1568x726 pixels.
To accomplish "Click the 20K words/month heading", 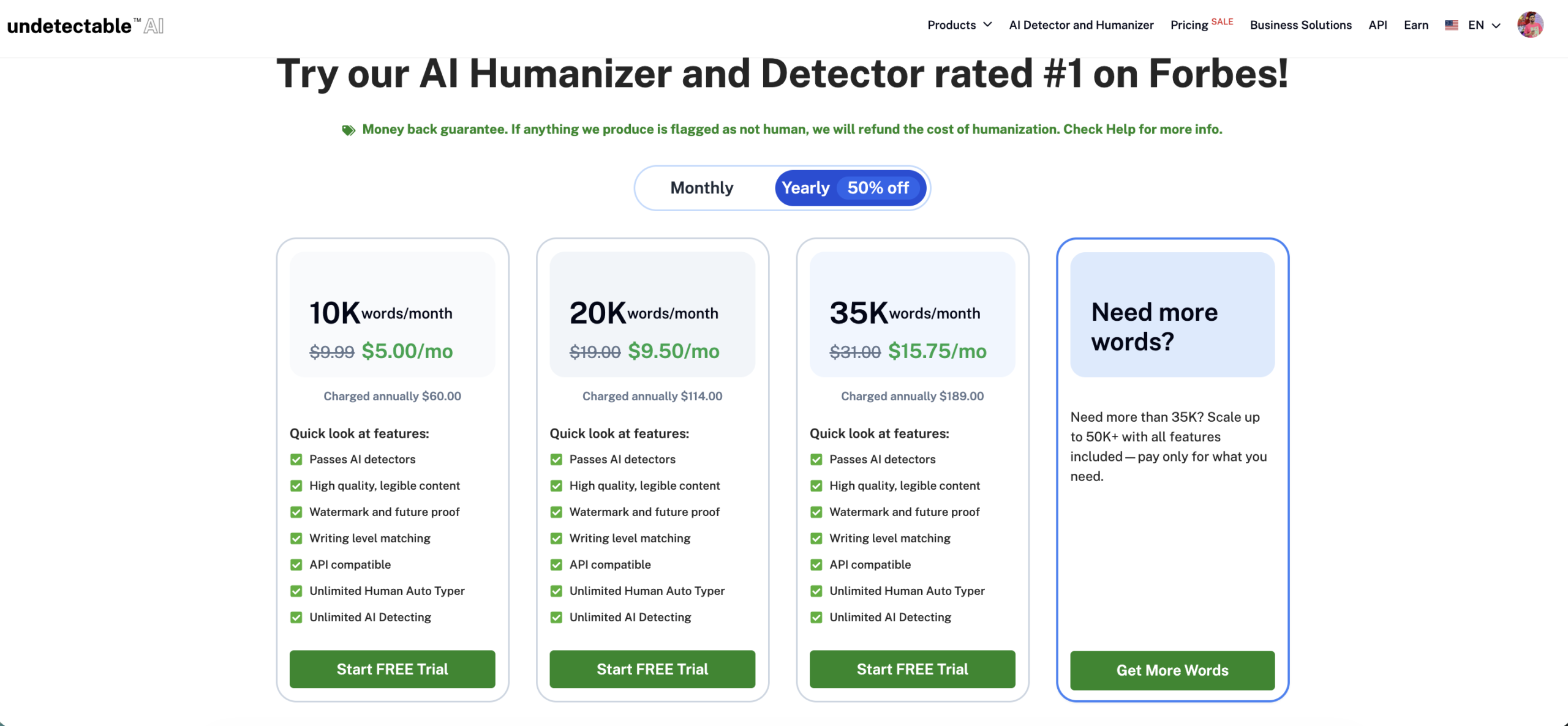I will pos(644,313).
